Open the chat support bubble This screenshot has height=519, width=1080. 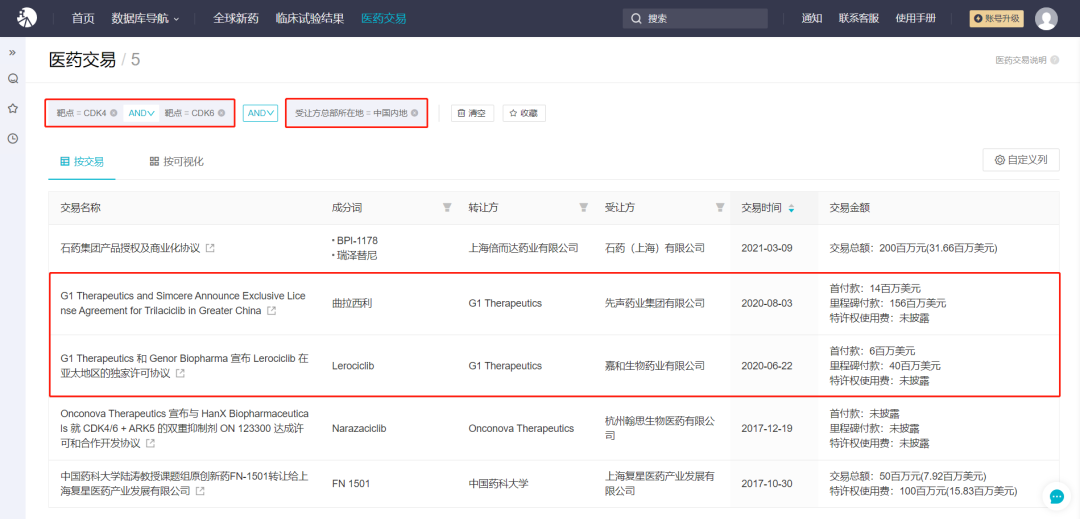point(1055,496)
